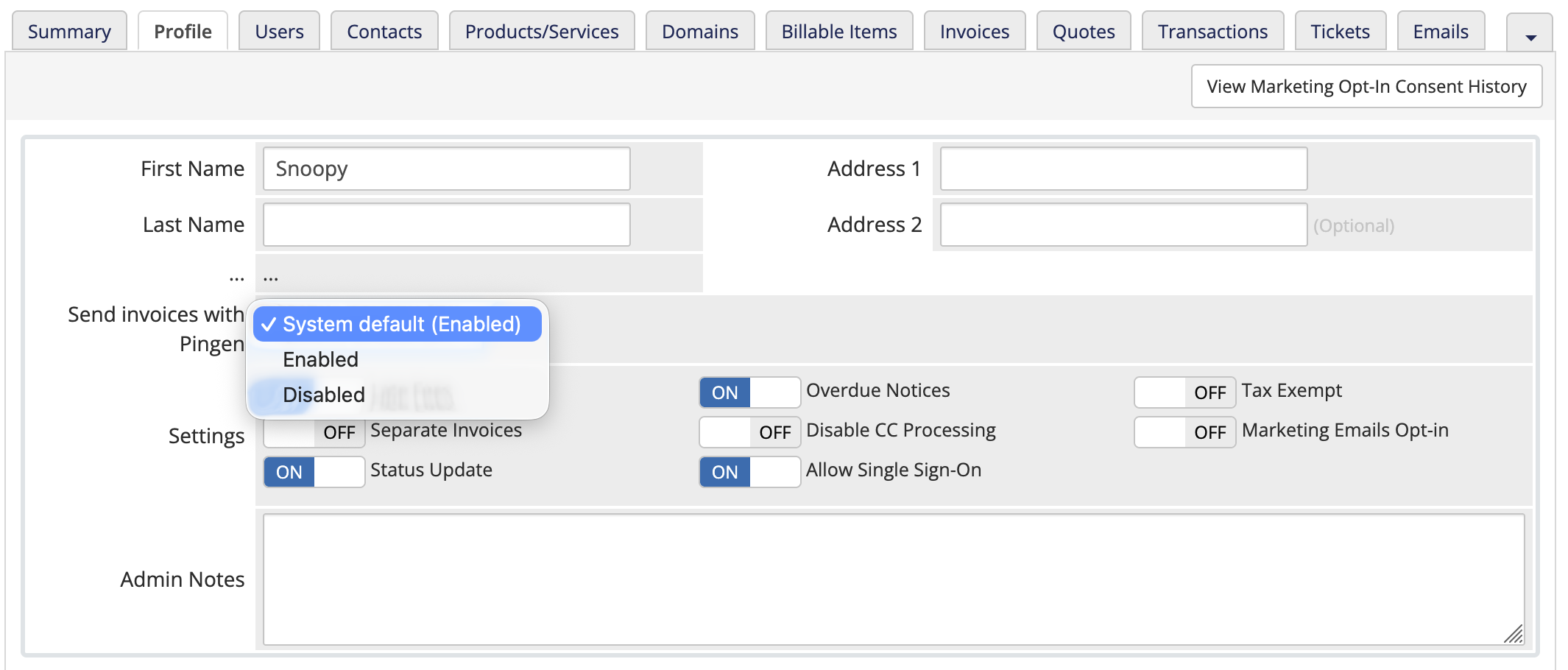The image size is (1568, 670).
Task: Focus the Last Name input field
Action: (447, 225)
